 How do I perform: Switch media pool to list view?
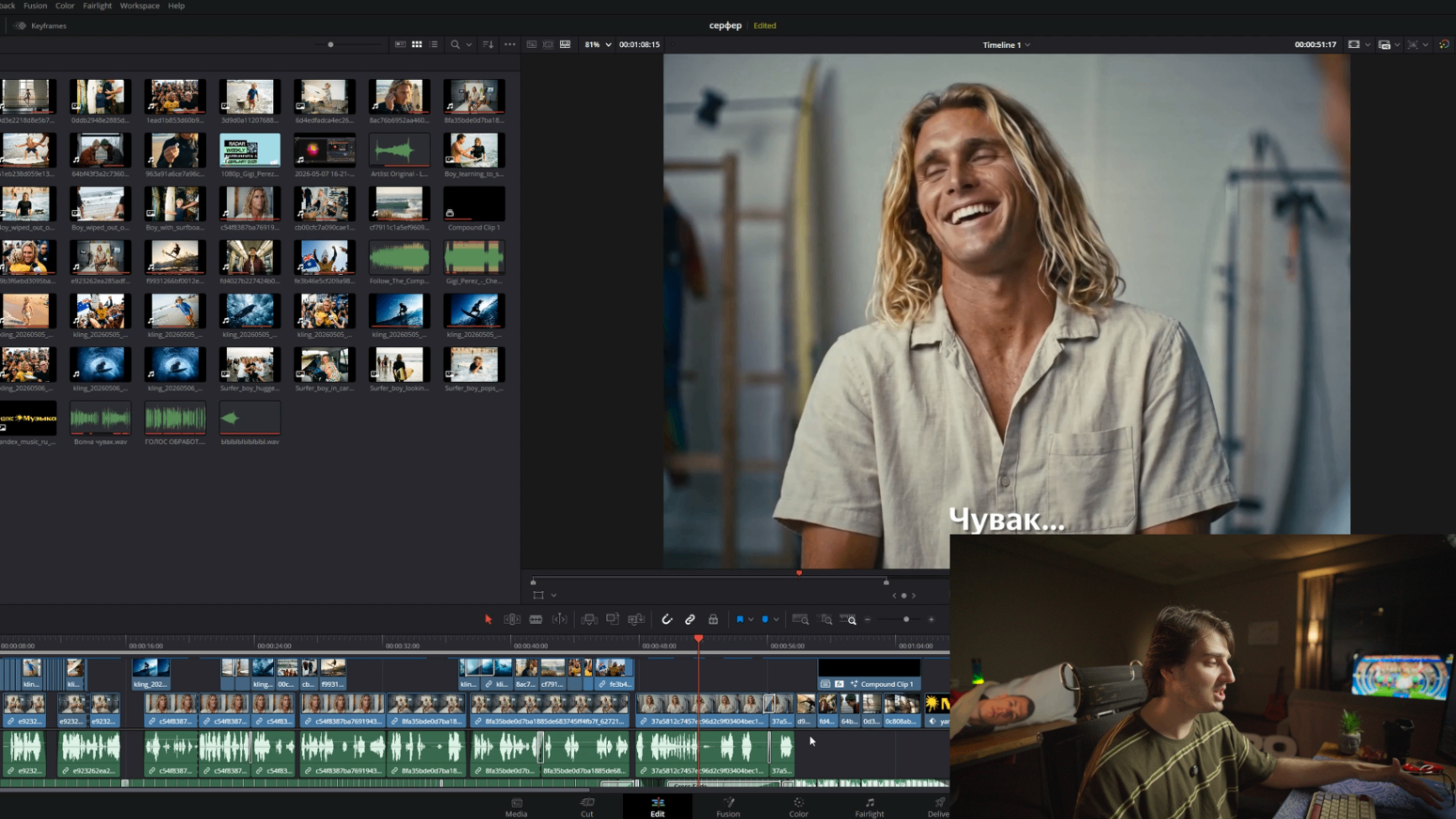click(x=434, y=45)
